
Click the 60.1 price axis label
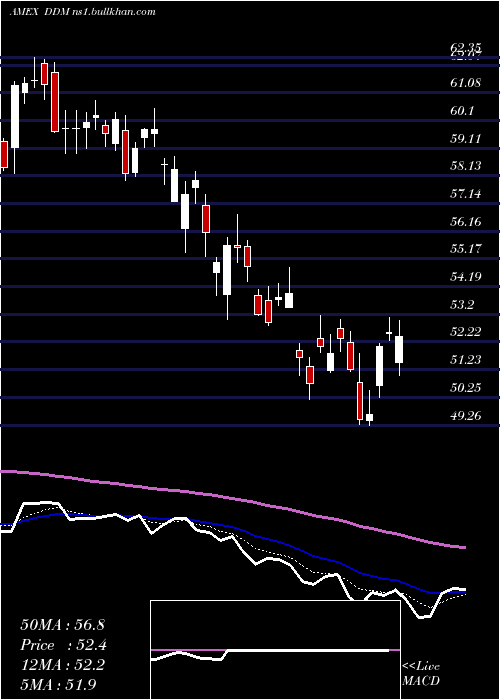tap(462, 111)
